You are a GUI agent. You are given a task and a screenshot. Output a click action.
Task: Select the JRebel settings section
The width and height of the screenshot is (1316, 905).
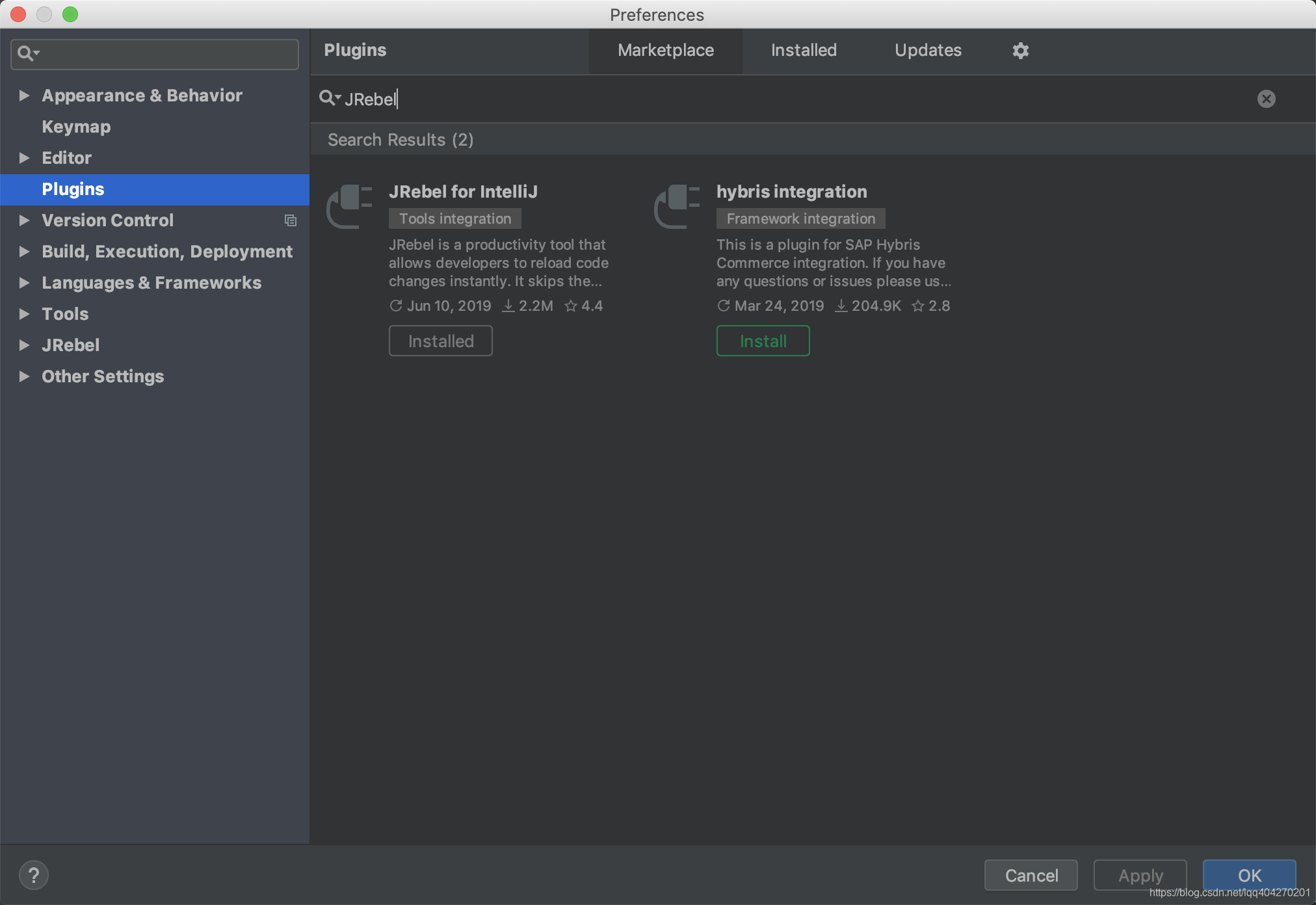(x=69, y=345)
